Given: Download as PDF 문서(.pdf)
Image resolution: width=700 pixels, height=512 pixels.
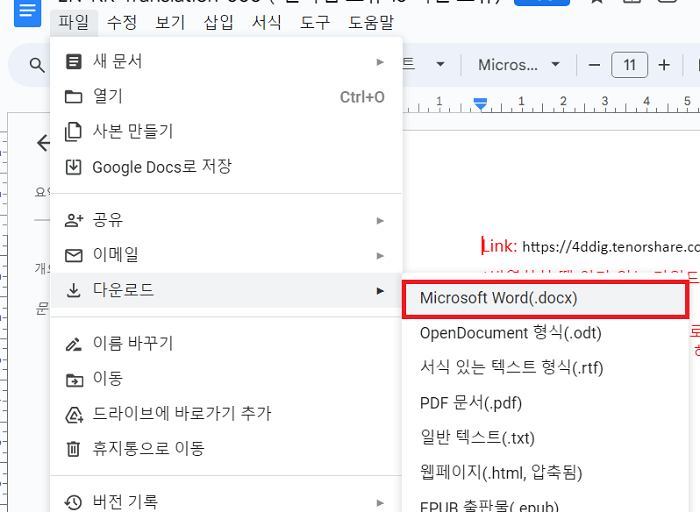Looking at the screenshot, I should [545, 403].
